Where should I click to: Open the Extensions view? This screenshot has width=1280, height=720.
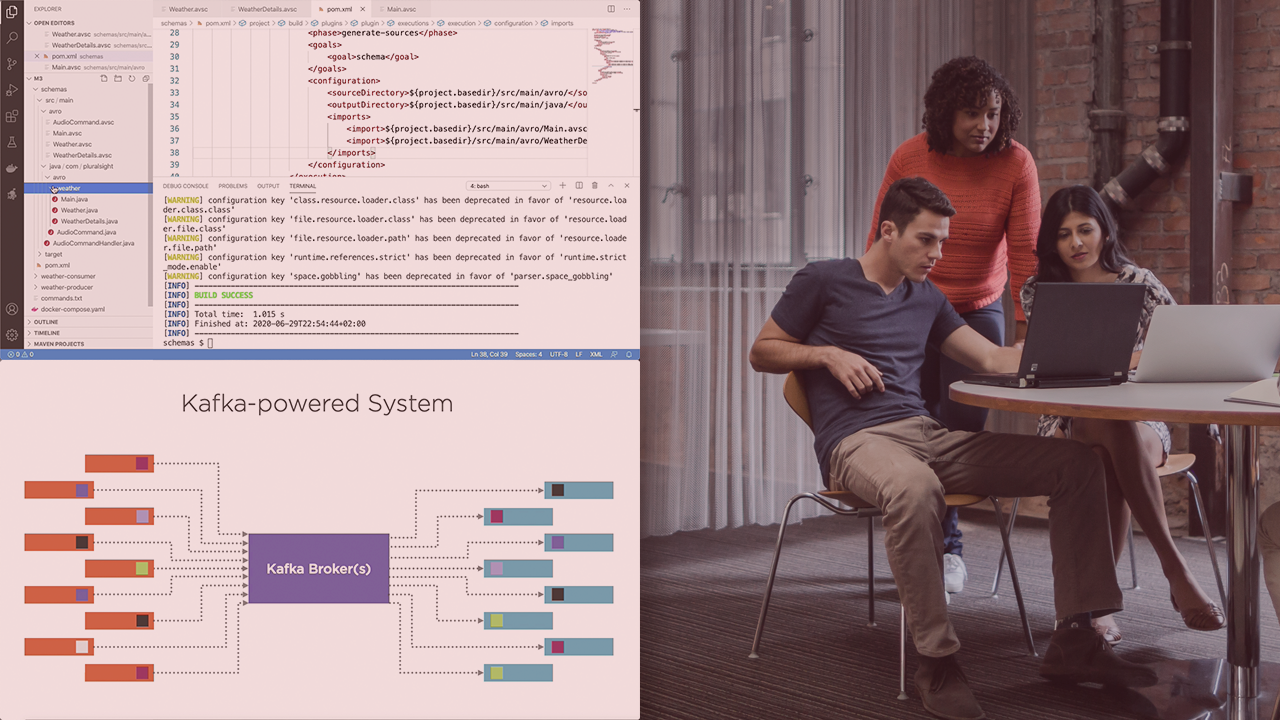12,116
